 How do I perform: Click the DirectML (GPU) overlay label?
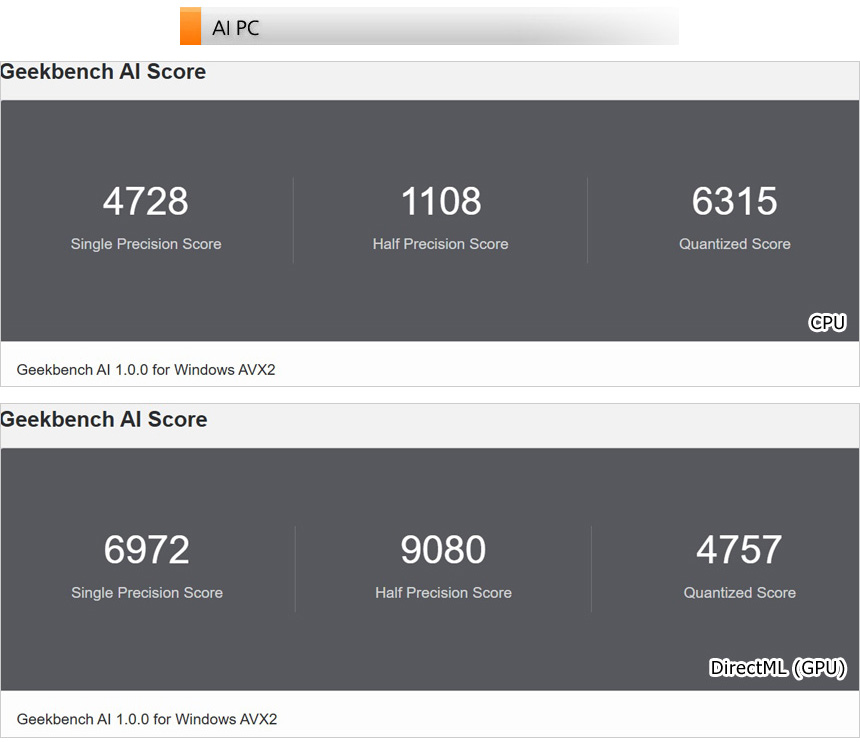coord(778,668)
